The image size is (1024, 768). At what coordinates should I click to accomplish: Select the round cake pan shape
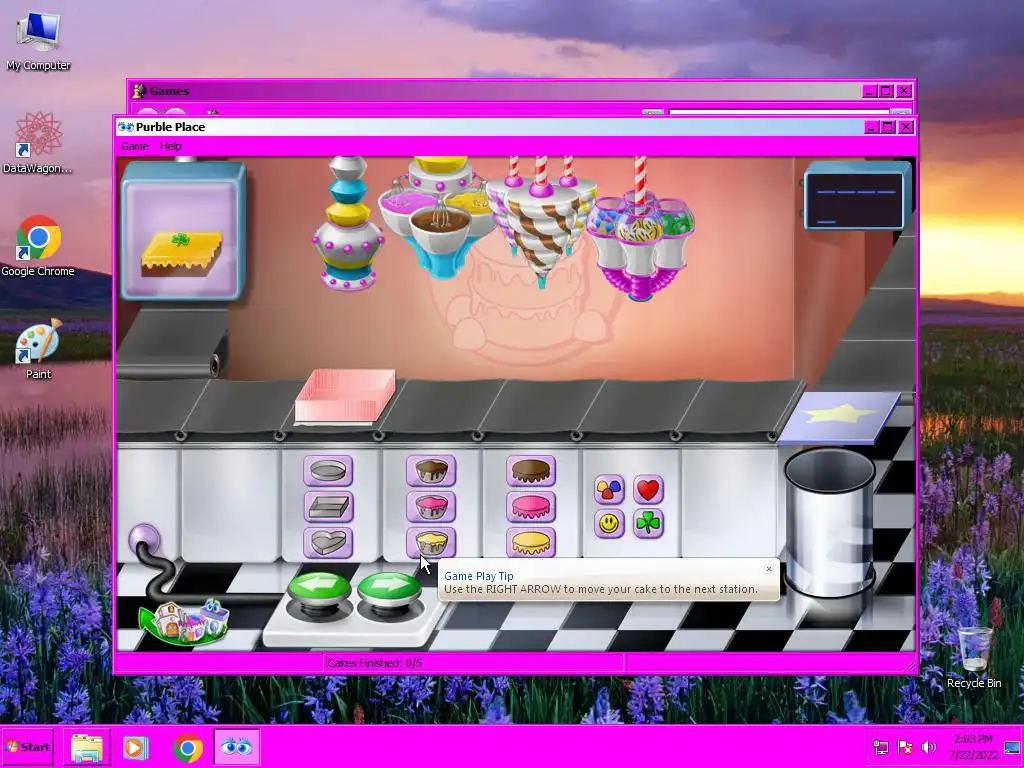tap(328, 470)
